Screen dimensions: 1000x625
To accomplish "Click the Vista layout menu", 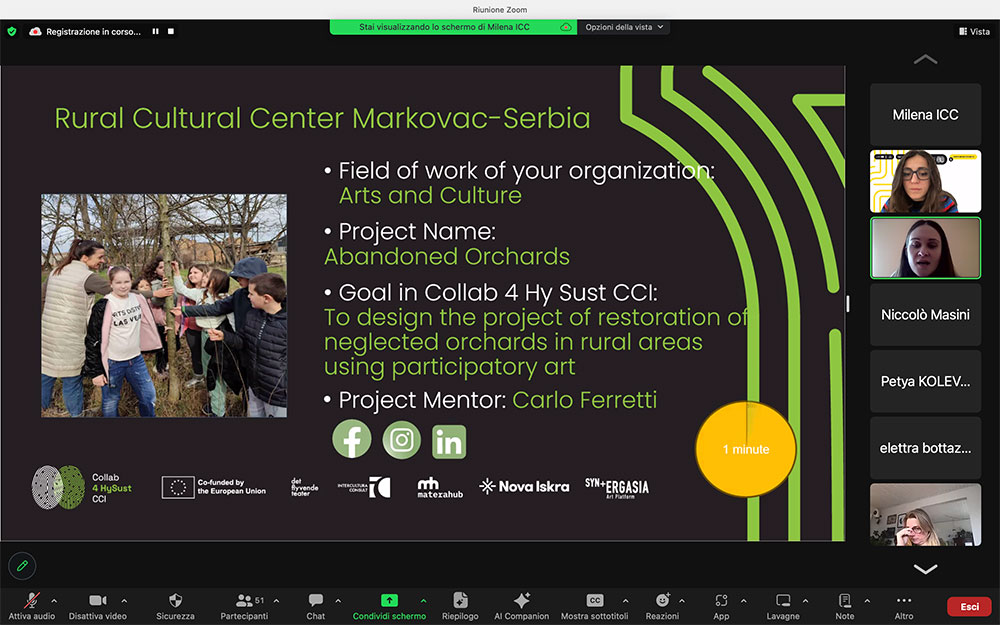I will pyautogui.click(x=974, y=31).
